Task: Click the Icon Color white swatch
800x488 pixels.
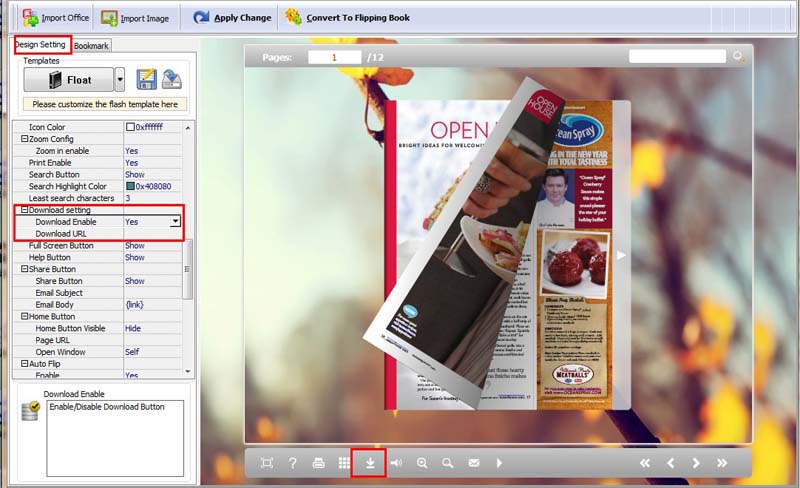Action: [130, 127]
